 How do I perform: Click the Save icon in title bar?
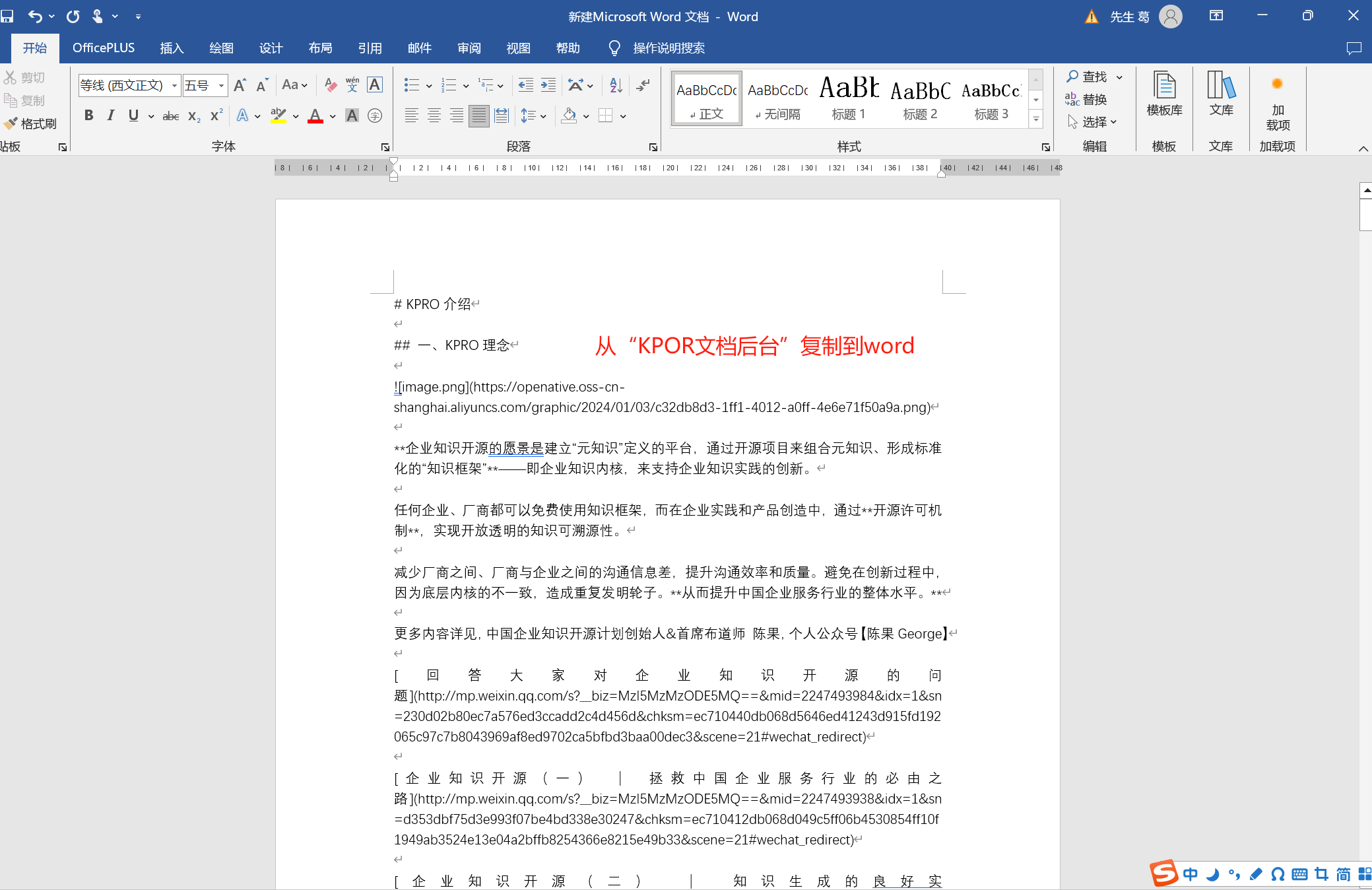click(x=7, y=17)
